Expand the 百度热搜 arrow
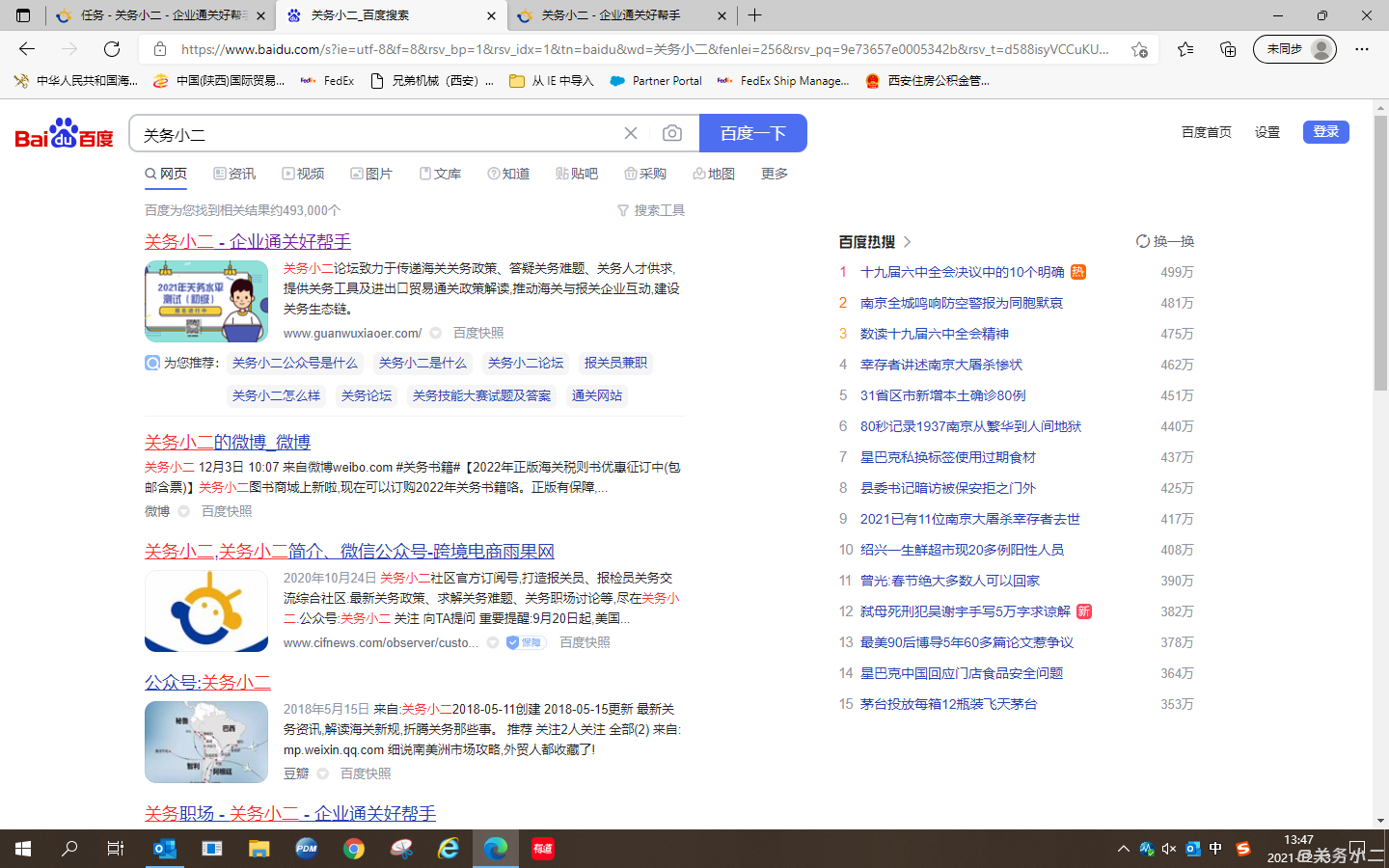Viewport: 1389px width, 868px height. pyautogui.click(x=908, y=241)
